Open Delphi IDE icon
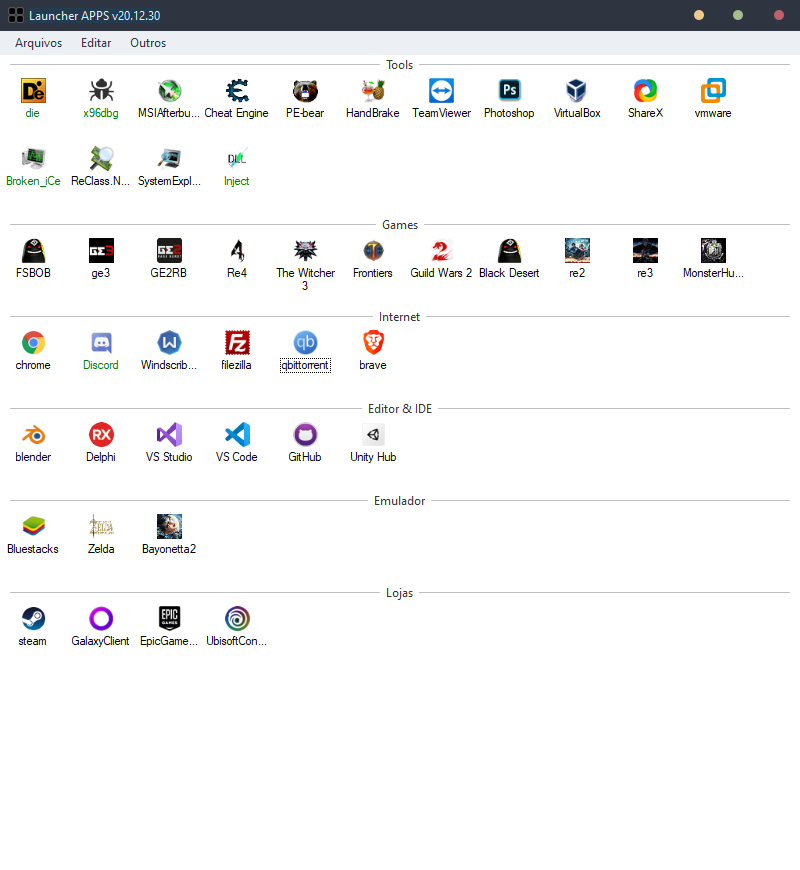The height and width of the screenshot is (870, 800). pyautogui.click(x=101, y=434)
